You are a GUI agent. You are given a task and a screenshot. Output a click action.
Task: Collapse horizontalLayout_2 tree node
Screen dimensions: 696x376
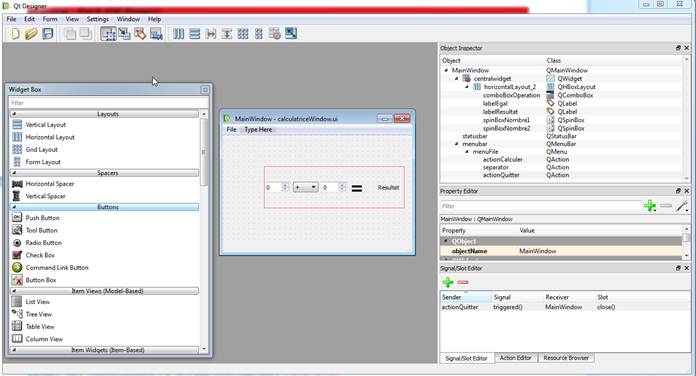(x=467, y=87)
